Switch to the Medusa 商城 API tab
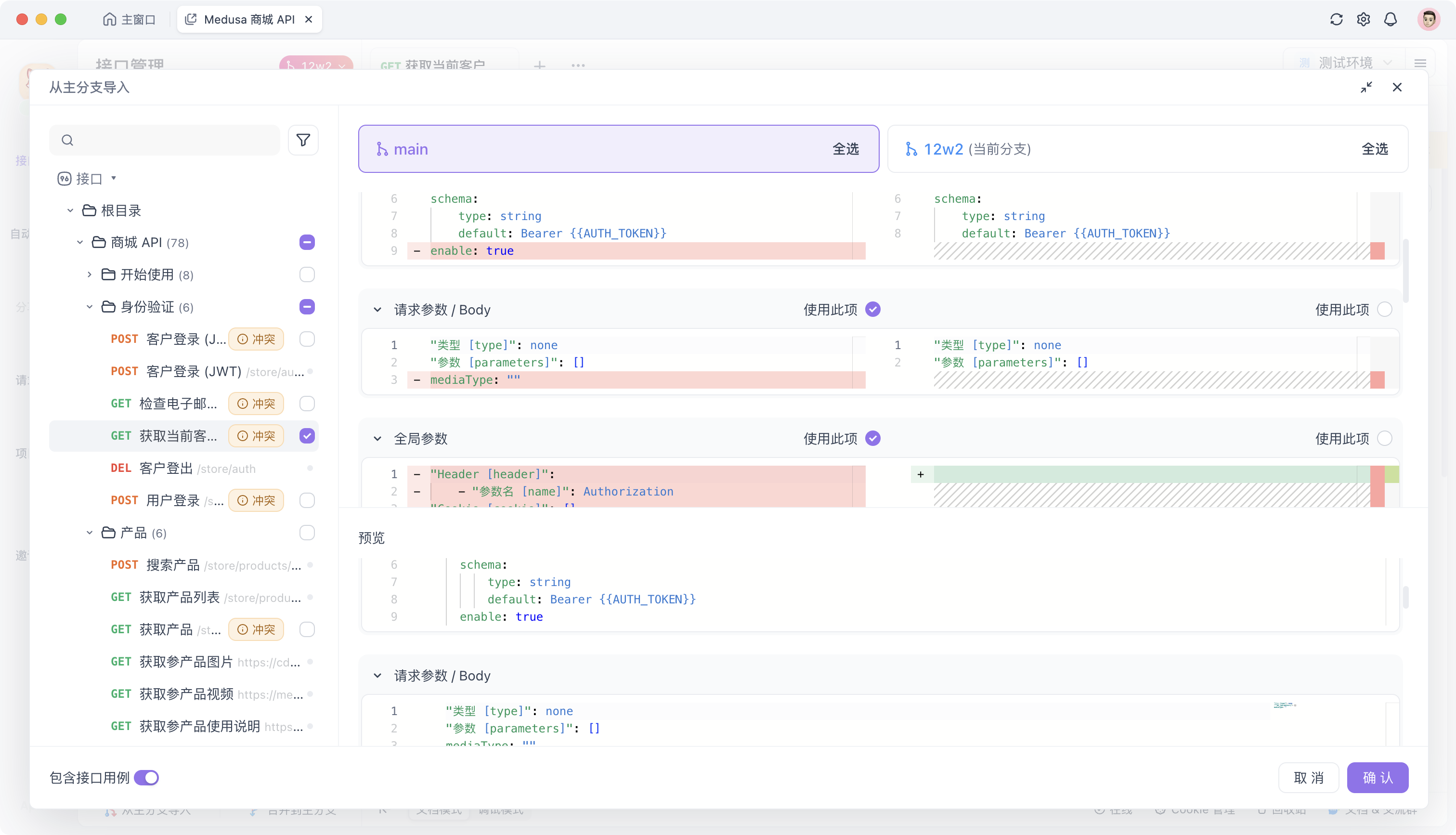This screenshot has width=1456, height=835. tap(249, 19)
